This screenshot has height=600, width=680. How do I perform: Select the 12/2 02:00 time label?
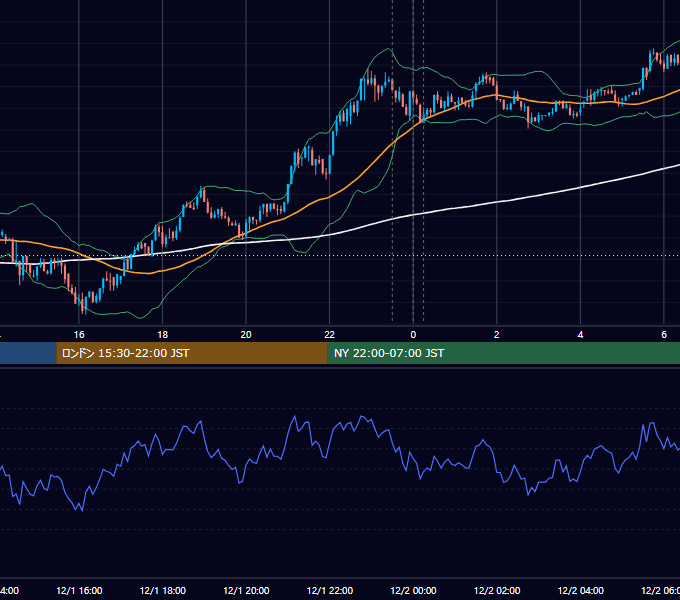pos(497,590)
